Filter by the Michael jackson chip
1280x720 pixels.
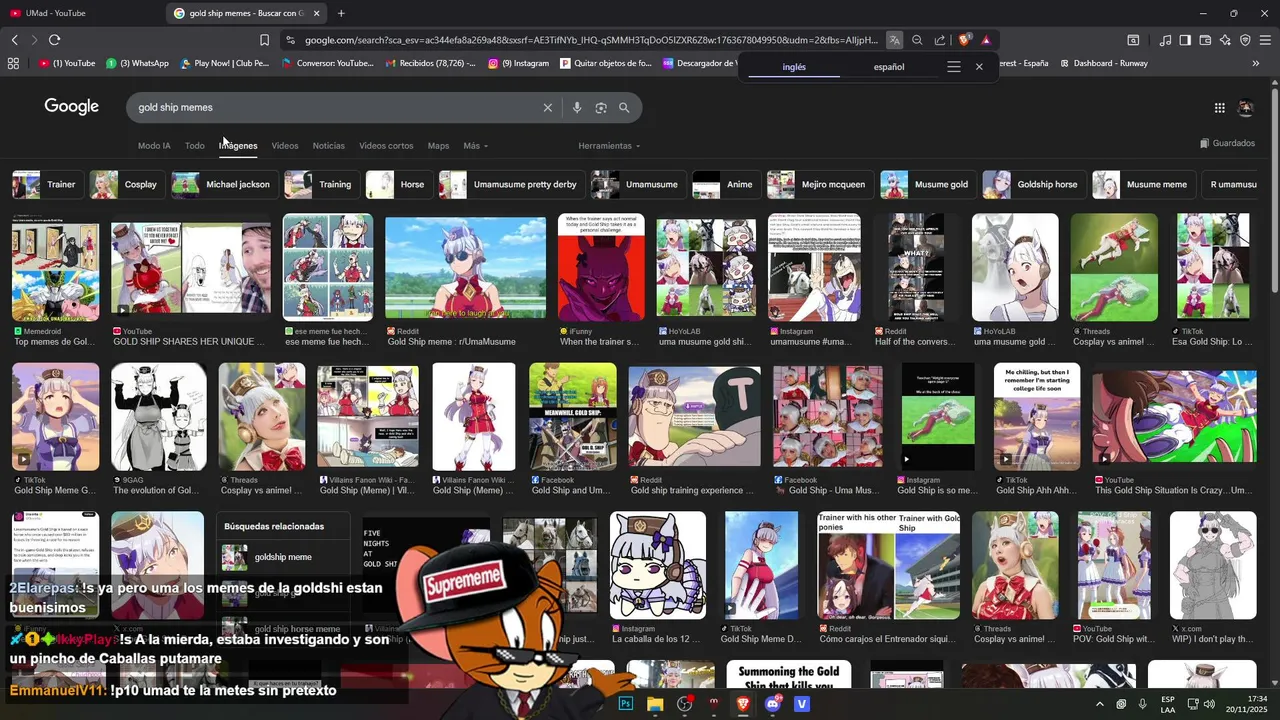pos(223,184)
